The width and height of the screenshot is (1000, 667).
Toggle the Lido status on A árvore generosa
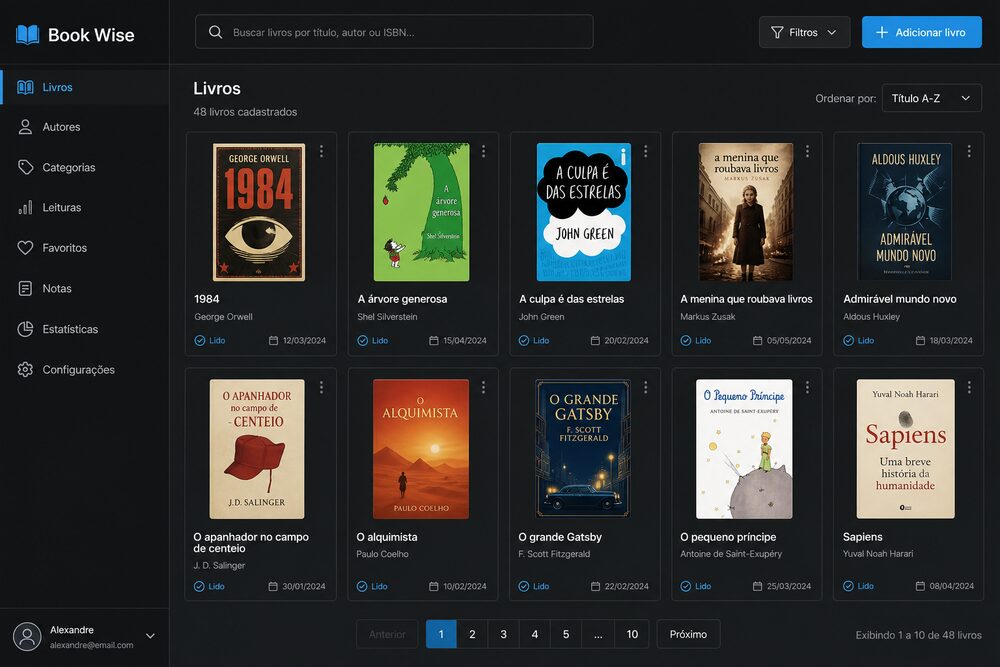click(372, 341)
